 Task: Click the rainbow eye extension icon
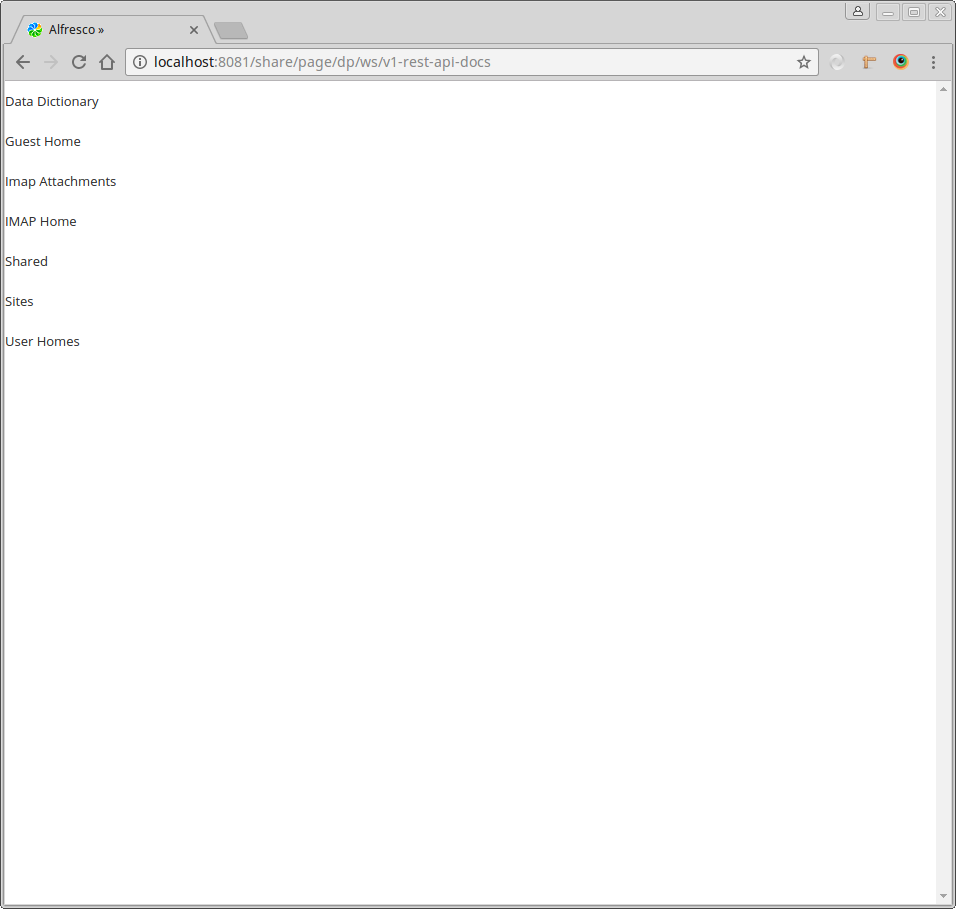[901, 62]
